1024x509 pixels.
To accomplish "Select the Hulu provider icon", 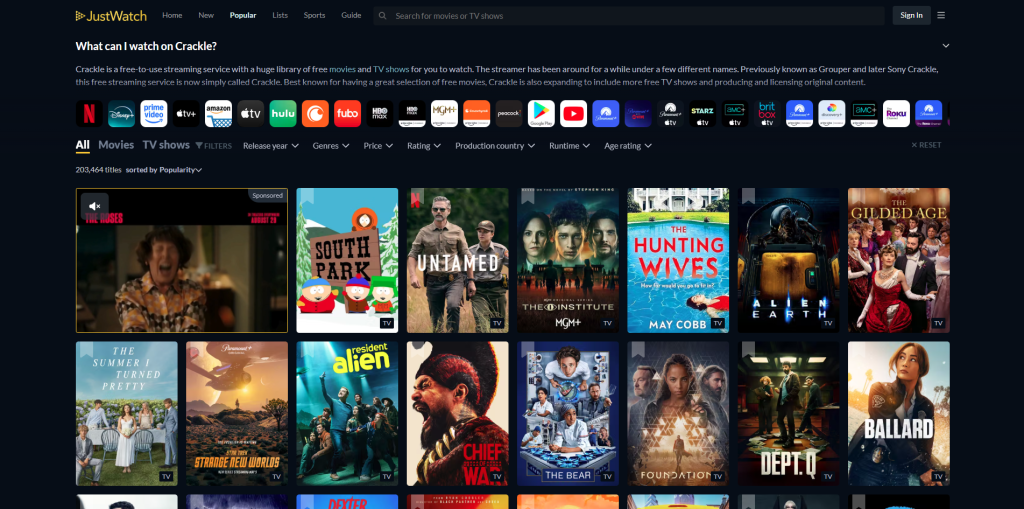I will (x=283, y=114).
